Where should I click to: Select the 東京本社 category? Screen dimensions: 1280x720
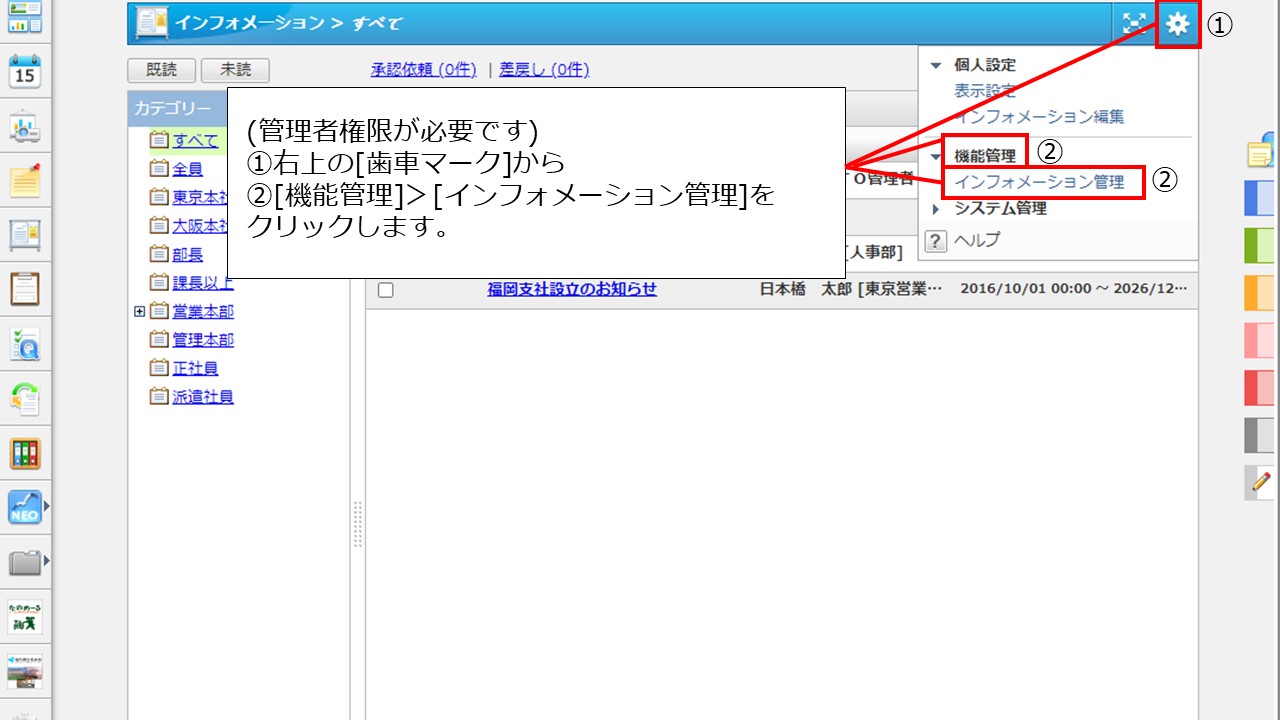tap(200, 197)
